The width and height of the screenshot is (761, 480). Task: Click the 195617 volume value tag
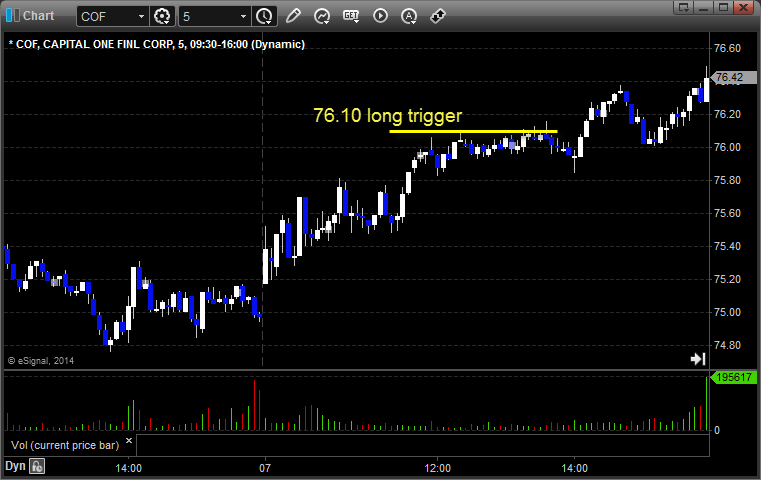coord(733,377)
